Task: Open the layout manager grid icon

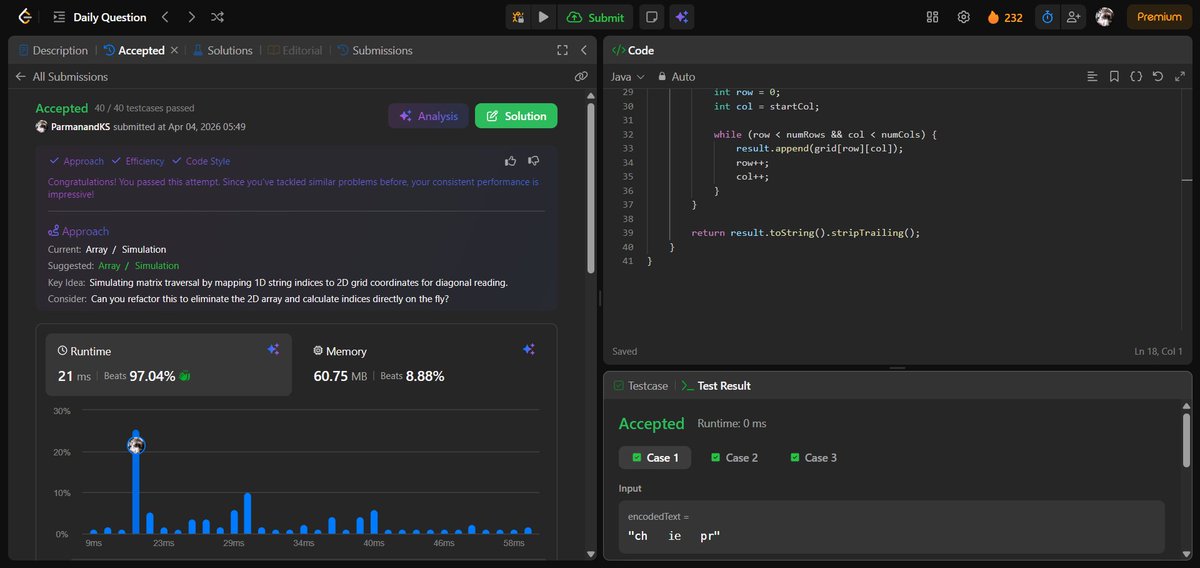Action: [933, 17]
